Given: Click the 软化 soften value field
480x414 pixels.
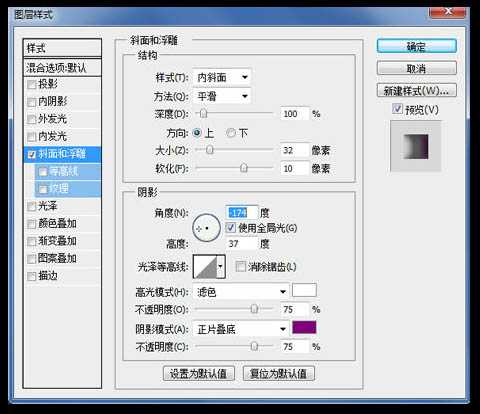Looking at the screenshot, I should (x=294, y=168).
